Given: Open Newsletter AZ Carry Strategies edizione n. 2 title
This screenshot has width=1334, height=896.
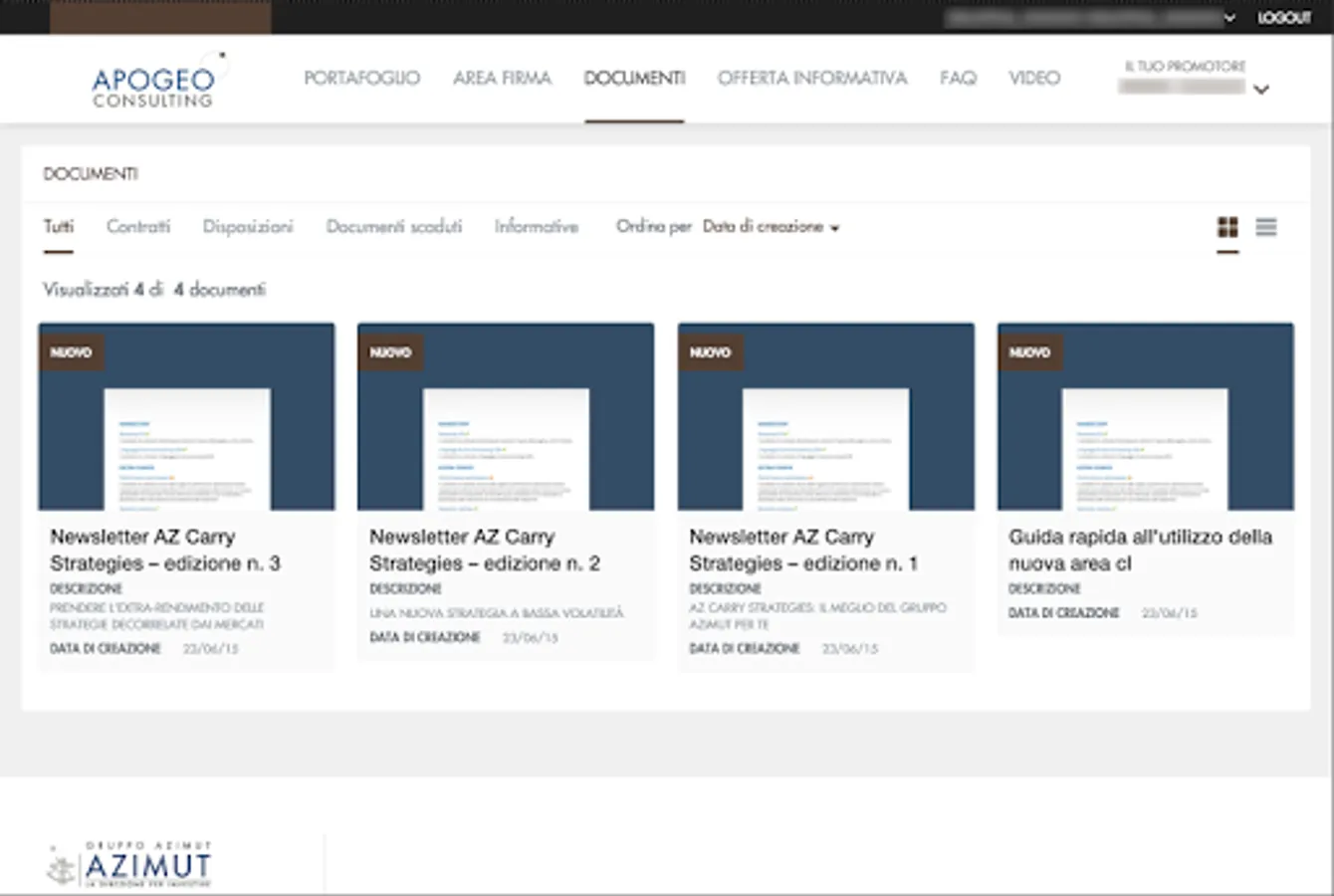Looking at the screenshot, I should pyautogui.click(x=485, y=550).
